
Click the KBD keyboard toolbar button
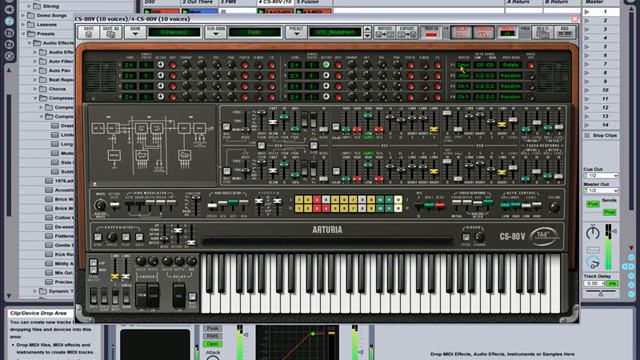click(x=565, y=32)
